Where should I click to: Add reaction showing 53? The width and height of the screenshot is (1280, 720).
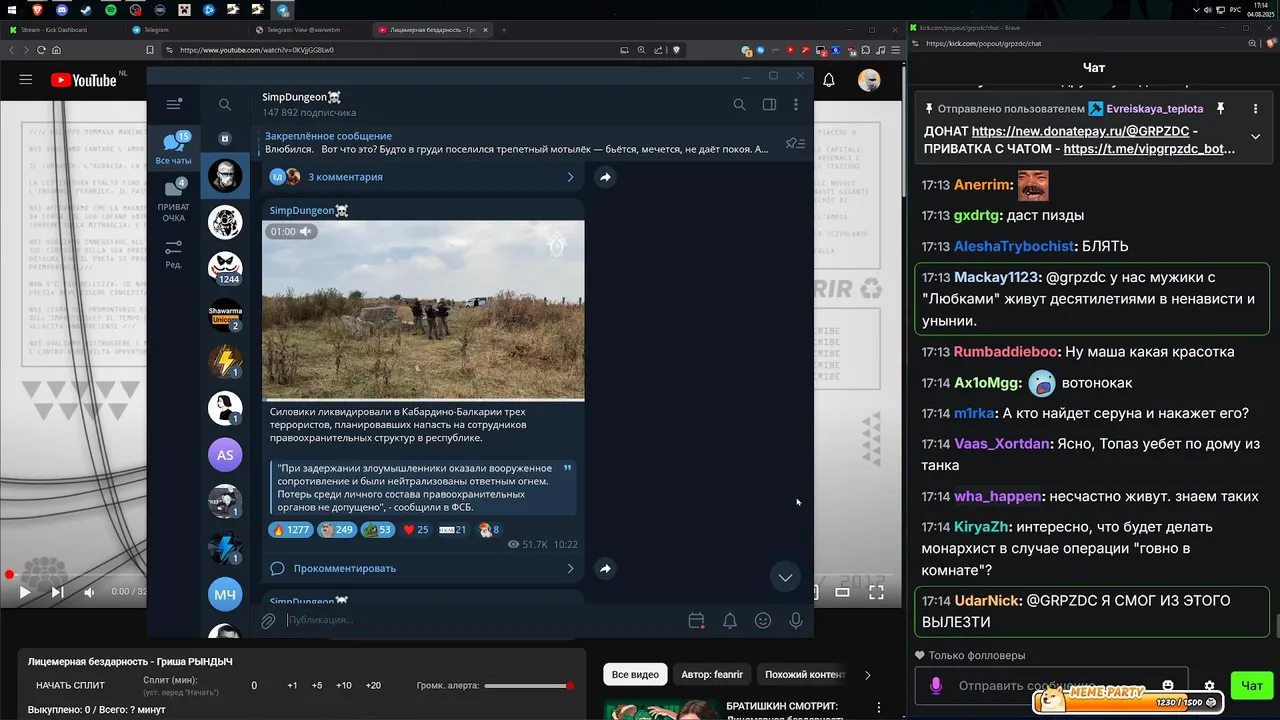tap(378, 530)
